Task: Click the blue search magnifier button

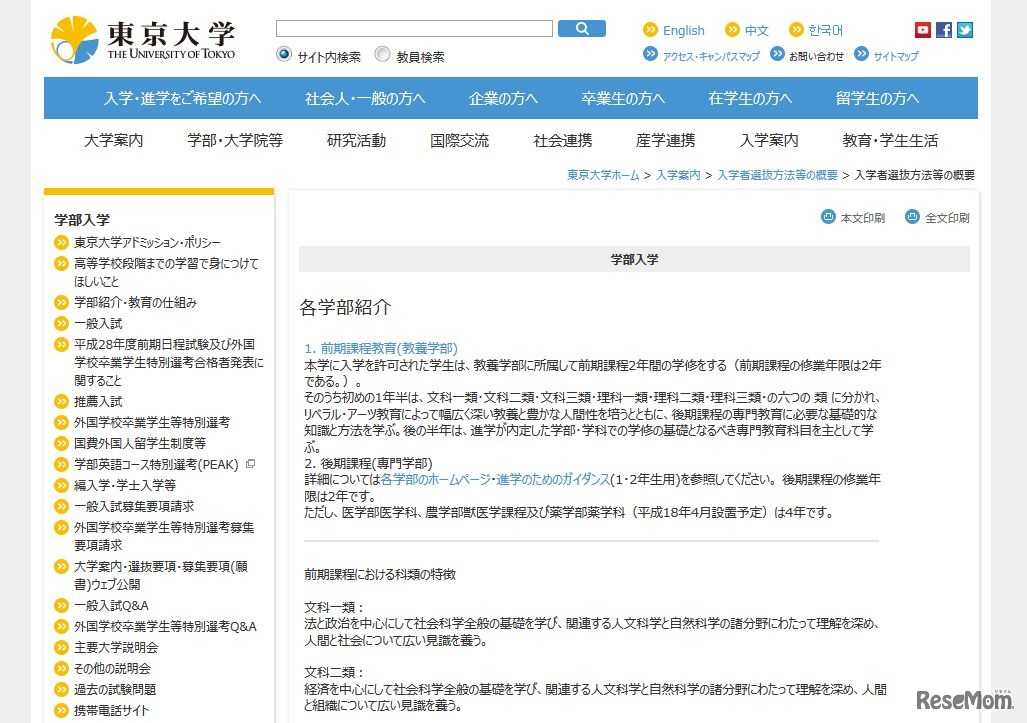Action: click(x=582, y=28)
